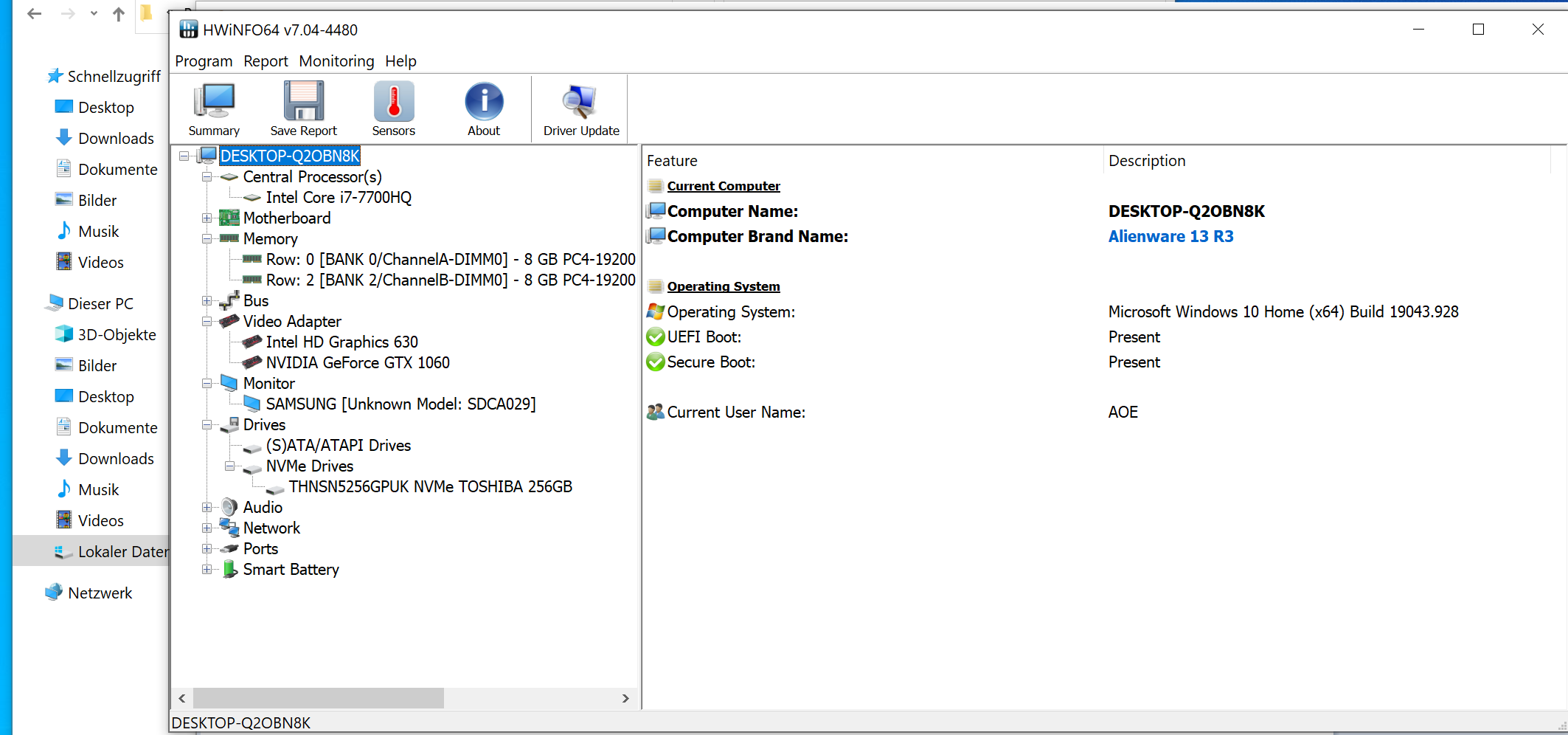Select the Intel Core i7-7700HQ node
Viewport: 1568px width, 735px height.
(339, 197)
